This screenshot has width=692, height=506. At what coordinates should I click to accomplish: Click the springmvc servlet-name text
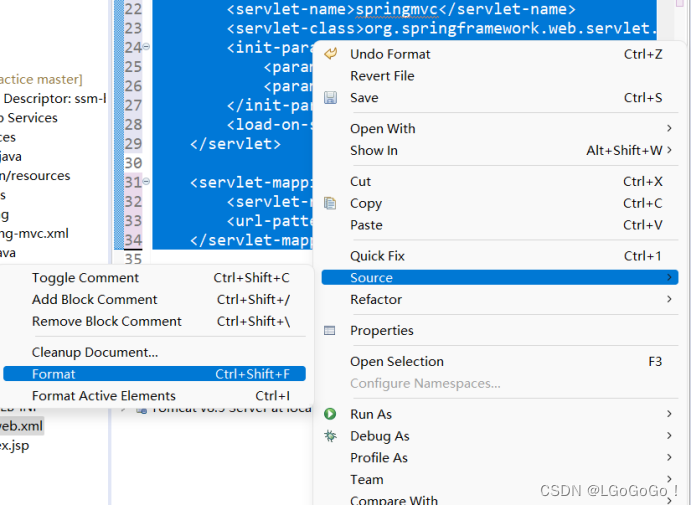[396, 9]
